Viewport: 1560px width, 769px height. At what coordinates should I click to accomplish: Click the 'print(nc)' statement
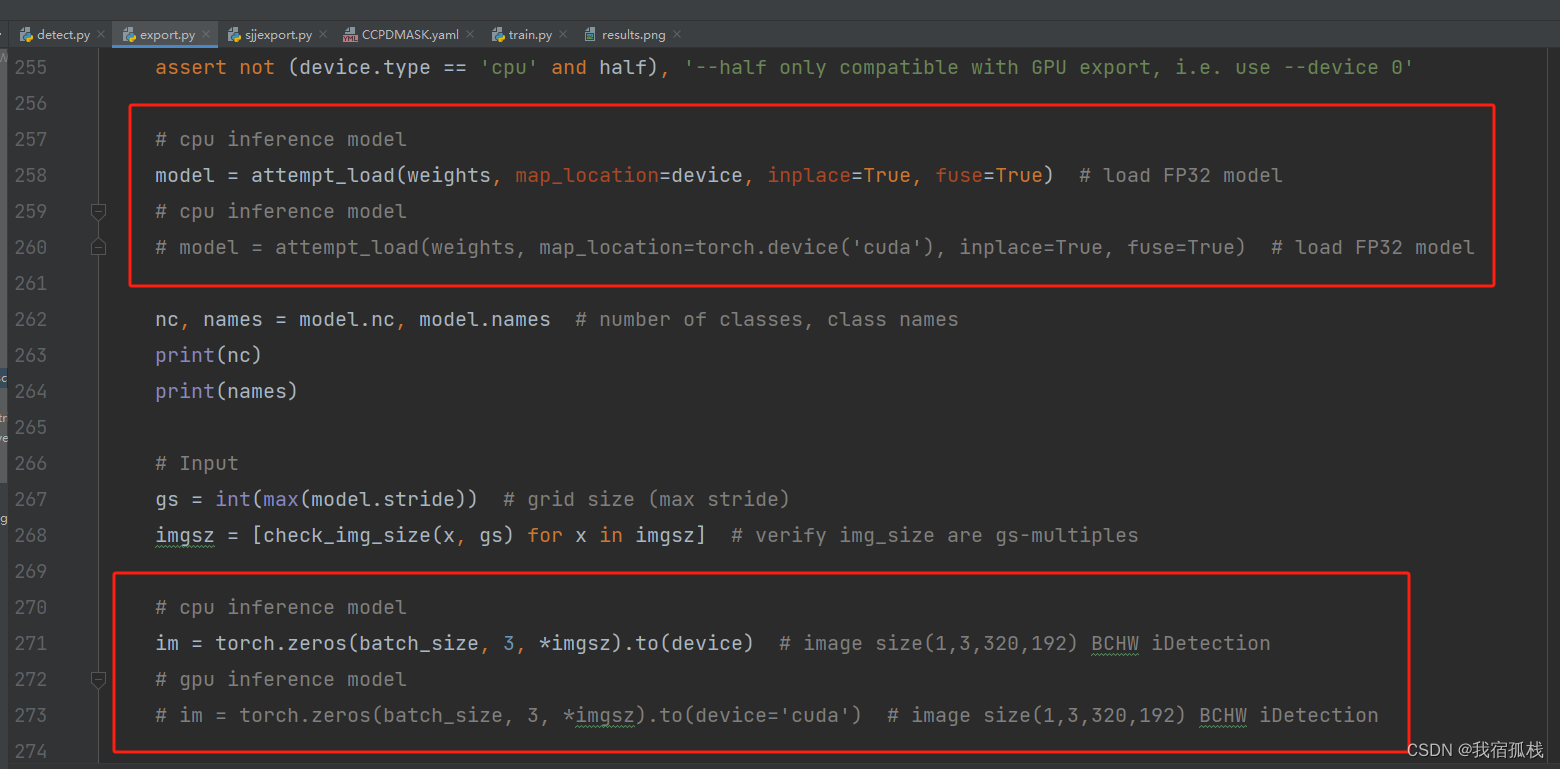[208, 355]
